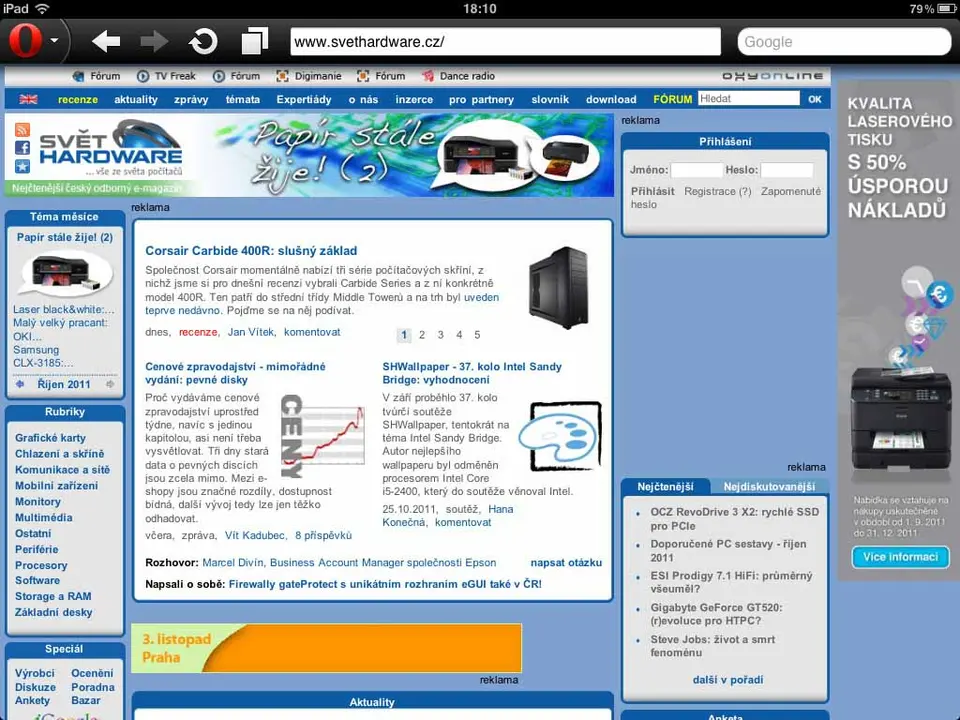Open the aktuality menu item

pos(136,99)
